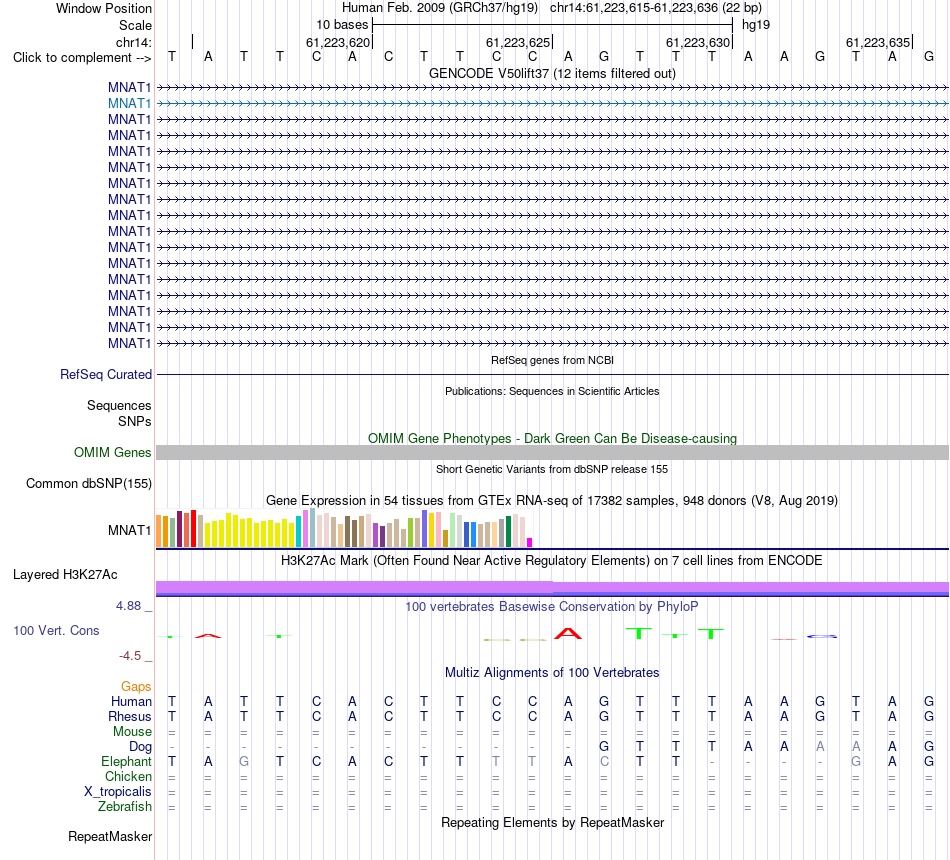The image size is (950, 860).
Task: Click the 61,223,630 ruler position
Action: 698,42
